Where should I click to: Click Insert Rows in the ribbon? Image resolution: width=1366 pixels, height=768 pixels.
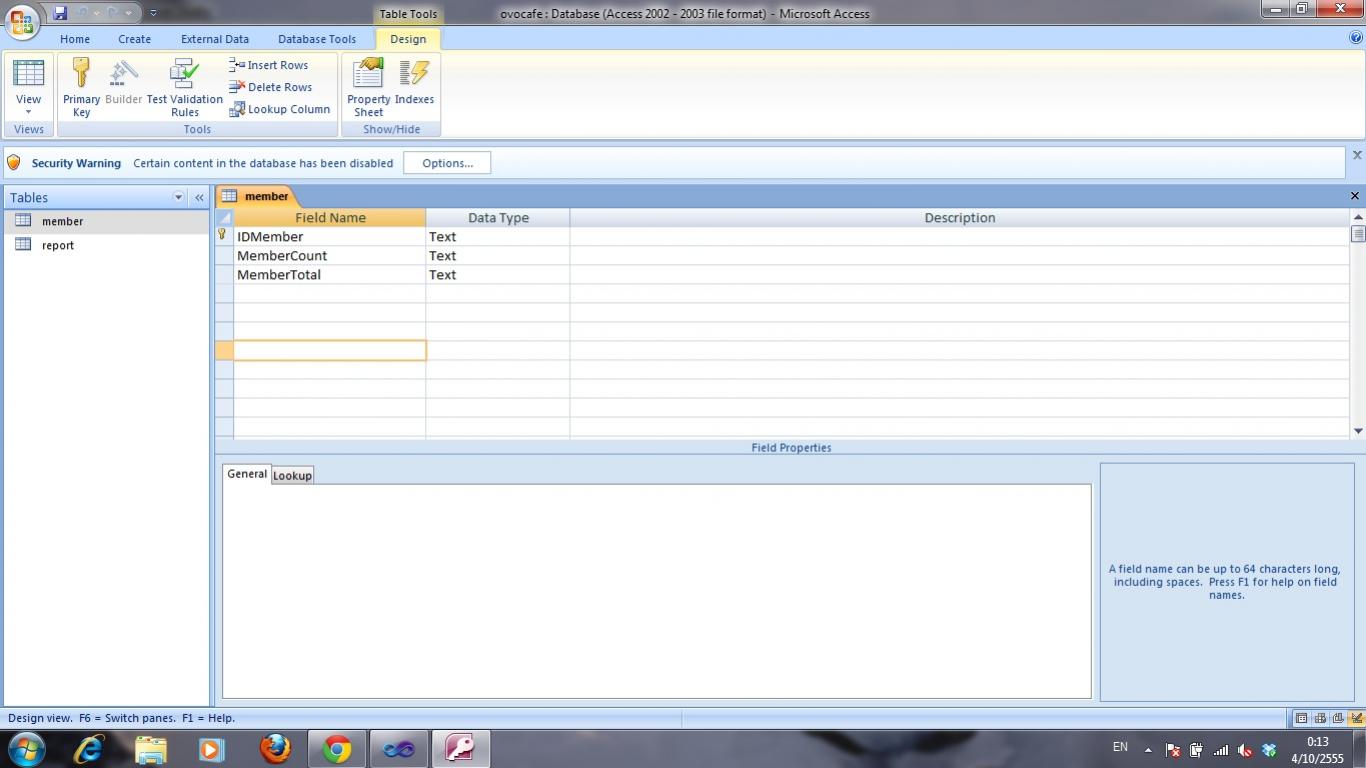[269, 65]
